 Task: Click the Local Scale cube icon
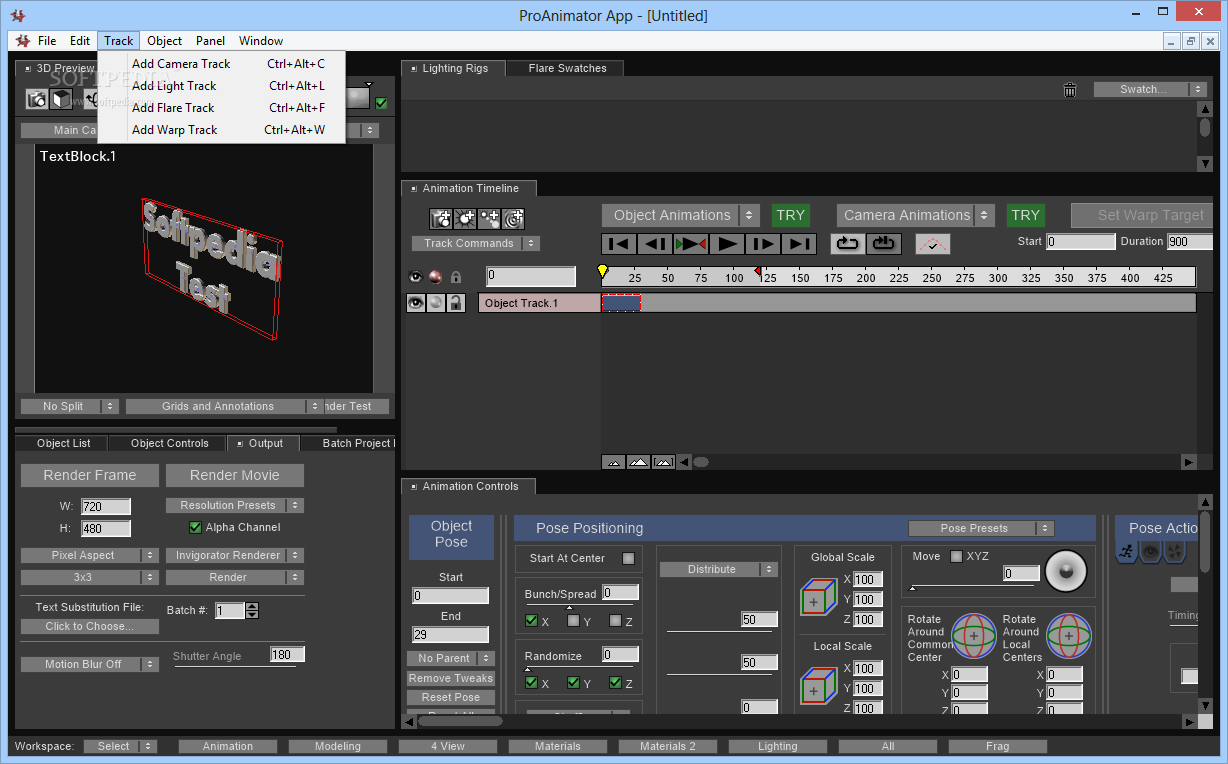(x=818, y=686)
